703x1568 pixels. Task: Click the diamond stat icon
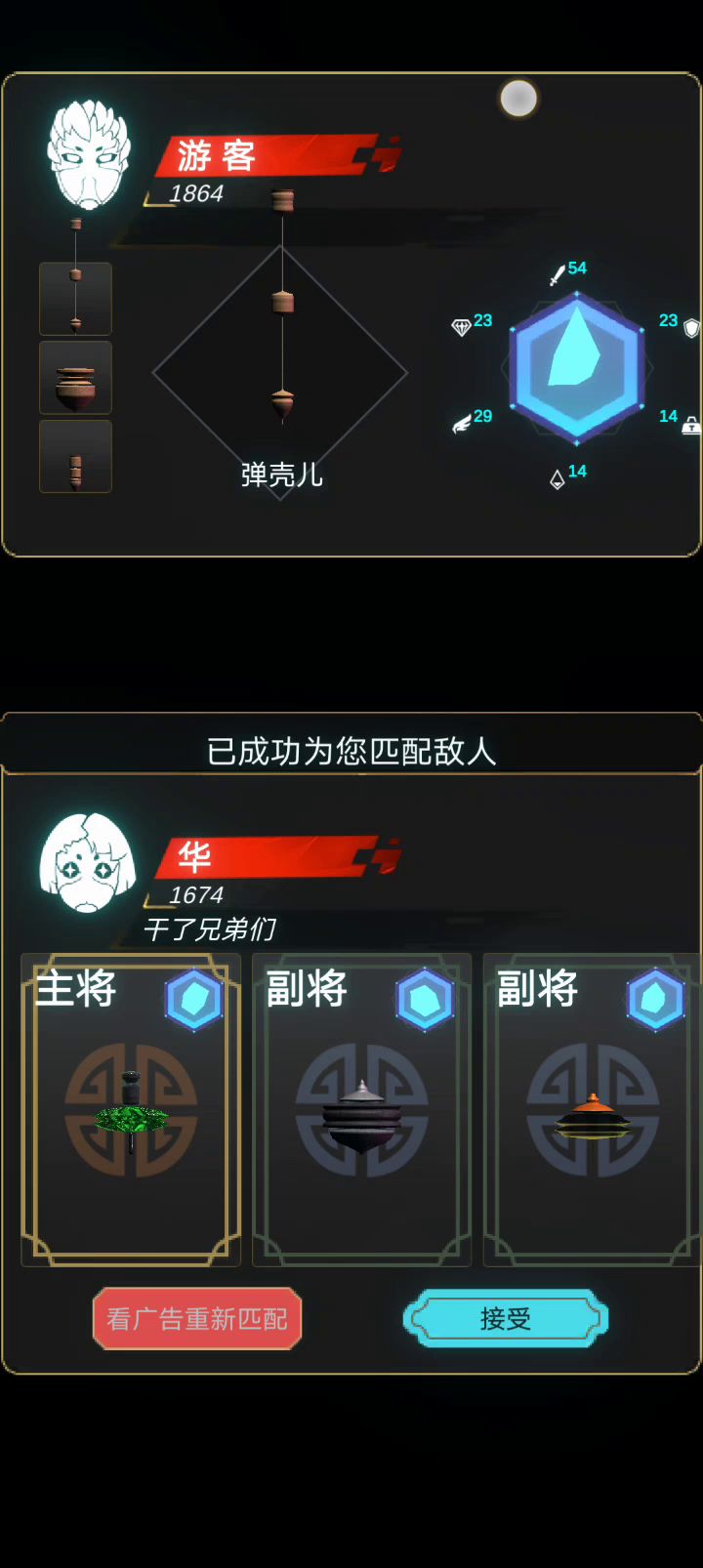pos(461,327)
